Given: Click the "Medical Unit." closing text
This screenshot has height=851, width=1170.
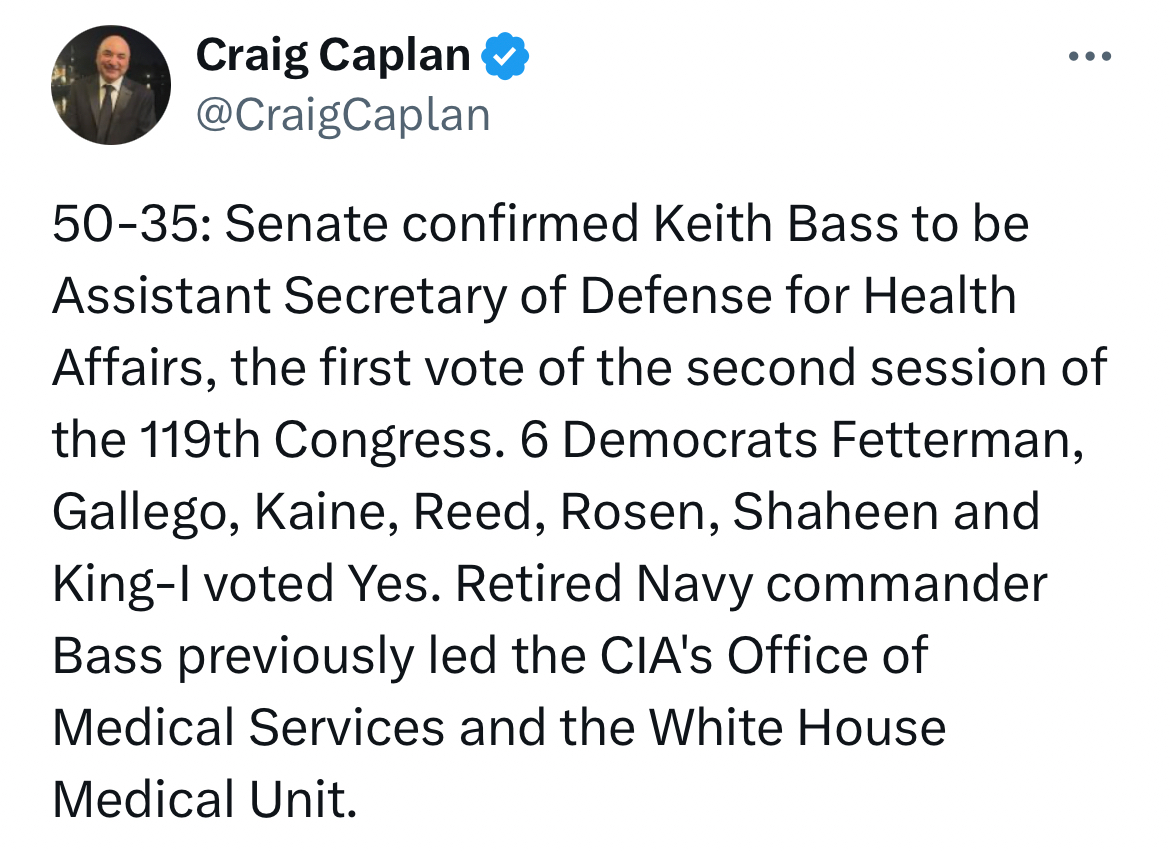Looking at the screenshot, I should click(204, 801).
